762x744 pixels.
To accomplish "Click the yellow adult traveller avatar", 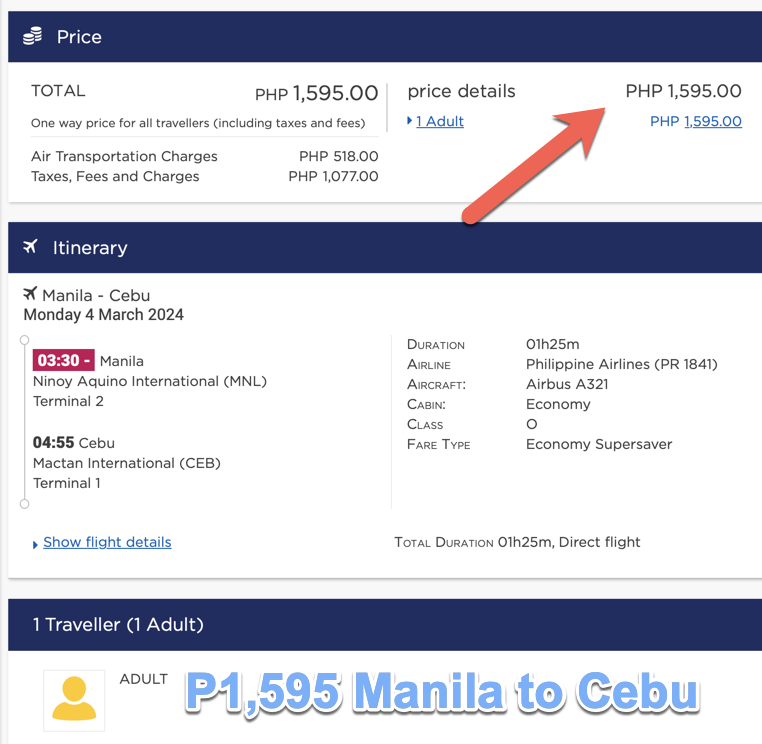I will coord(74,696).
